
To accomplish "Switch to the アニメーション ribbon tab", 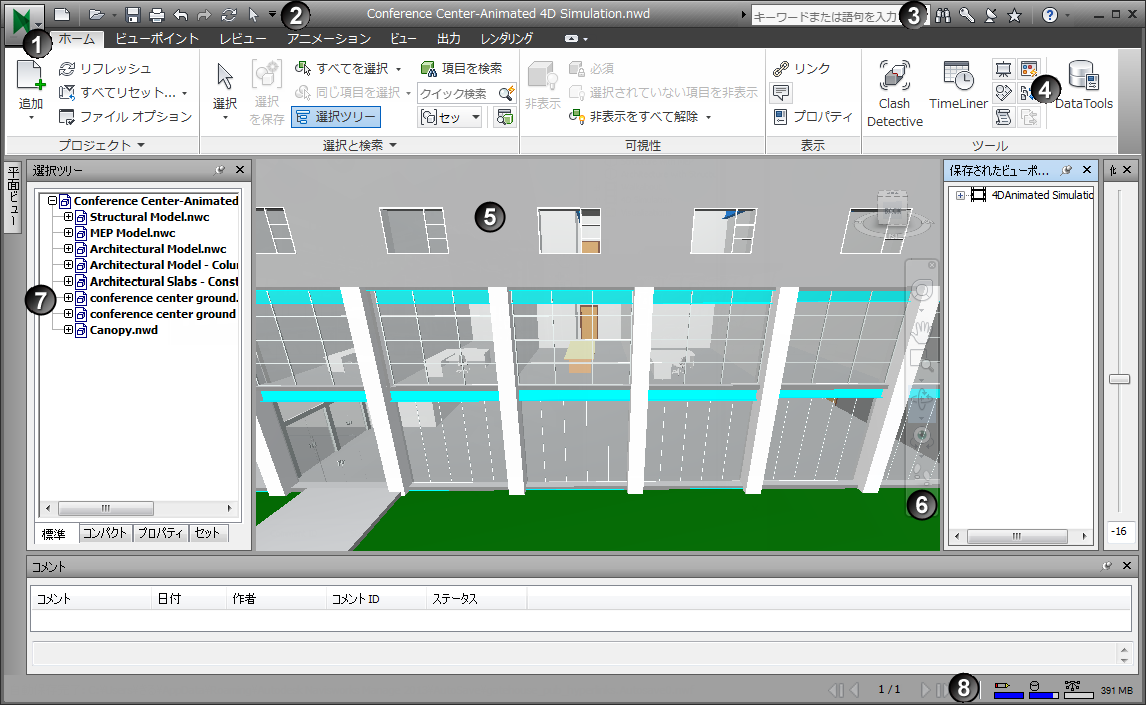I will pyautogui.click(x=329, y=38).
